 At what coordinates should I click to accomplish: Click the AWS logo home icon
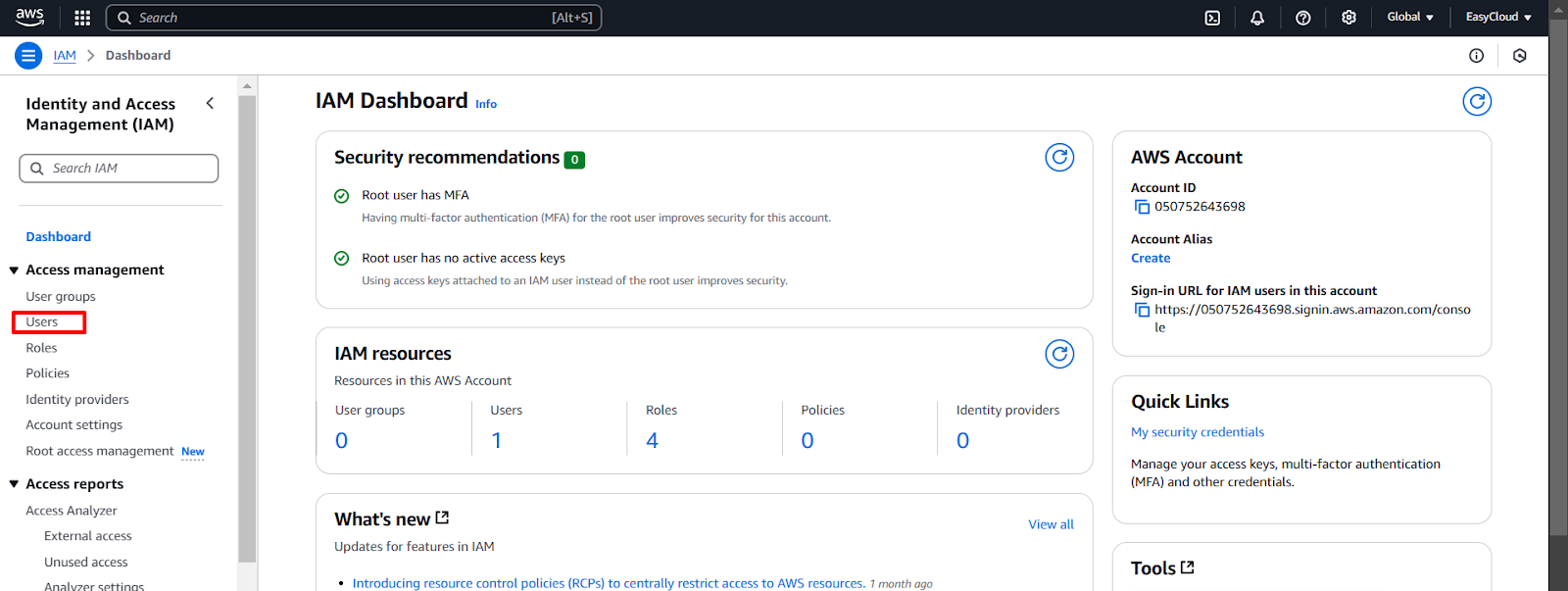pyautogui.click(x=29, y=17)
